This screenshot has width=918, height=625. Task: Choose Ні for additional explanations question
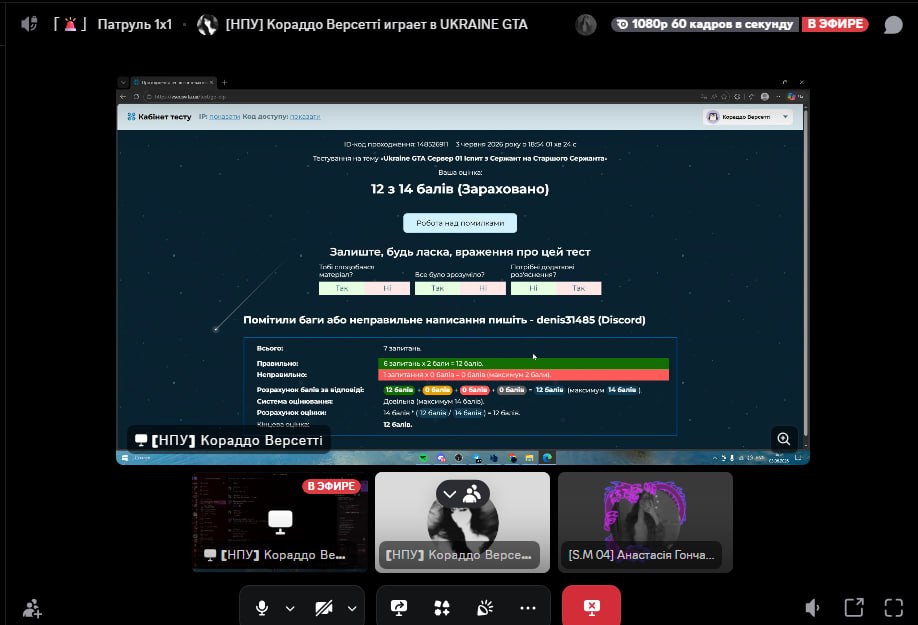(533, 288)
